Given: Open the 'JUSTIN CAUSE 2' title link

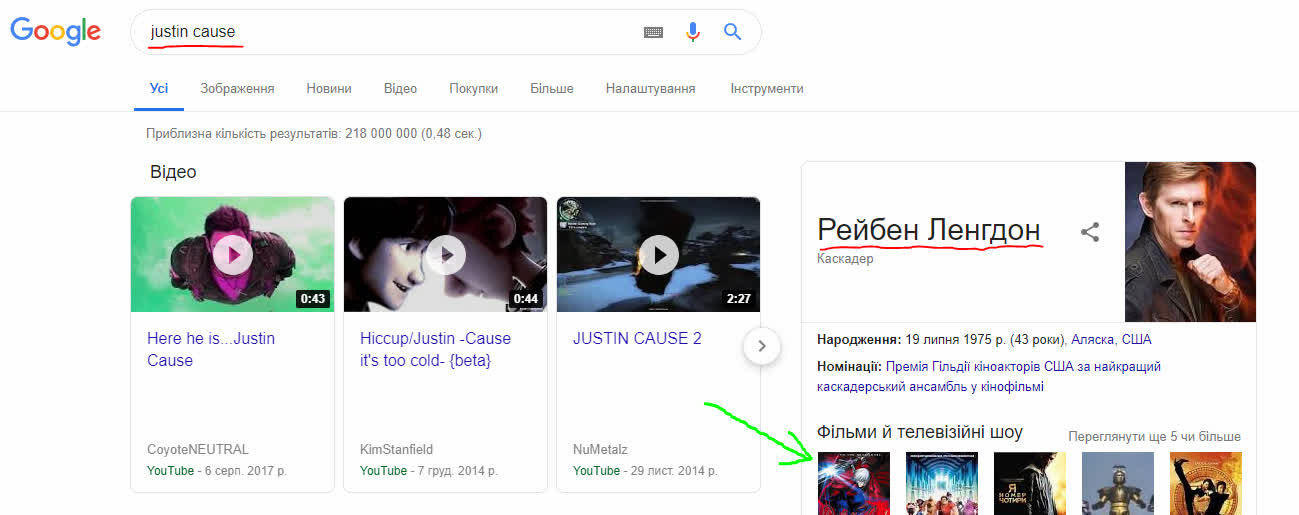Looking at the screenshot, I should (637, 338).
